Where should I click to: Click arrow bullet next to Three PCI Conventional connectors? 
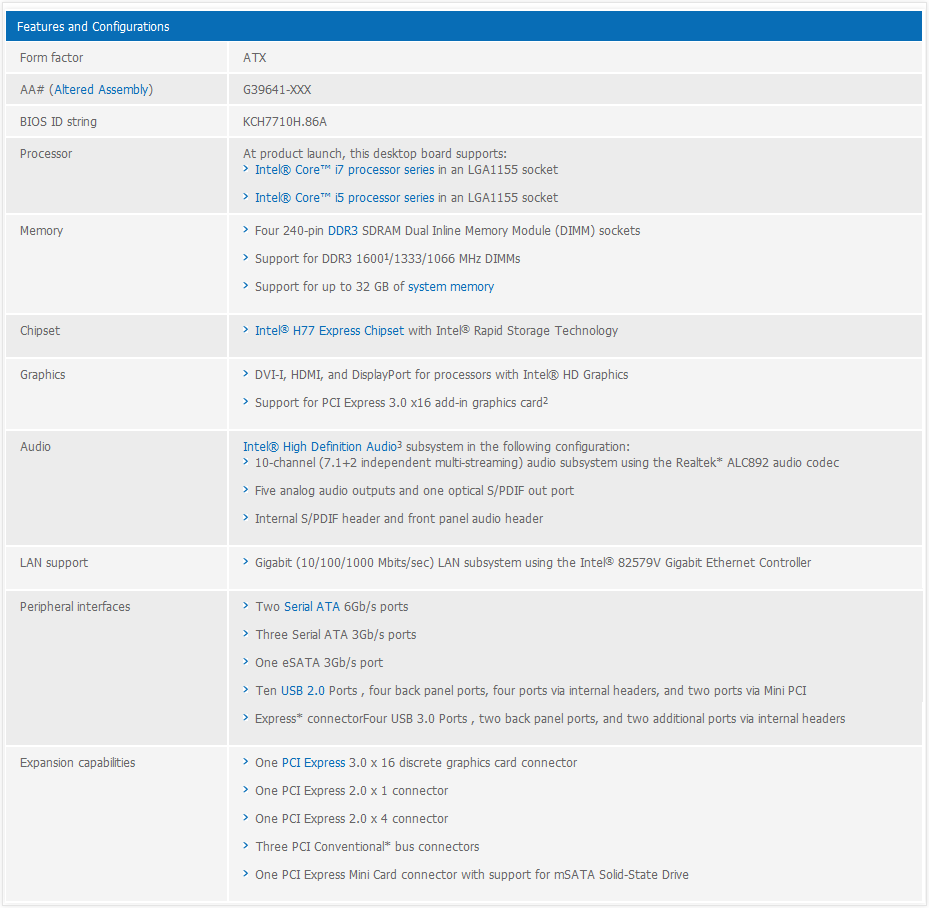(x=246, y=846)
